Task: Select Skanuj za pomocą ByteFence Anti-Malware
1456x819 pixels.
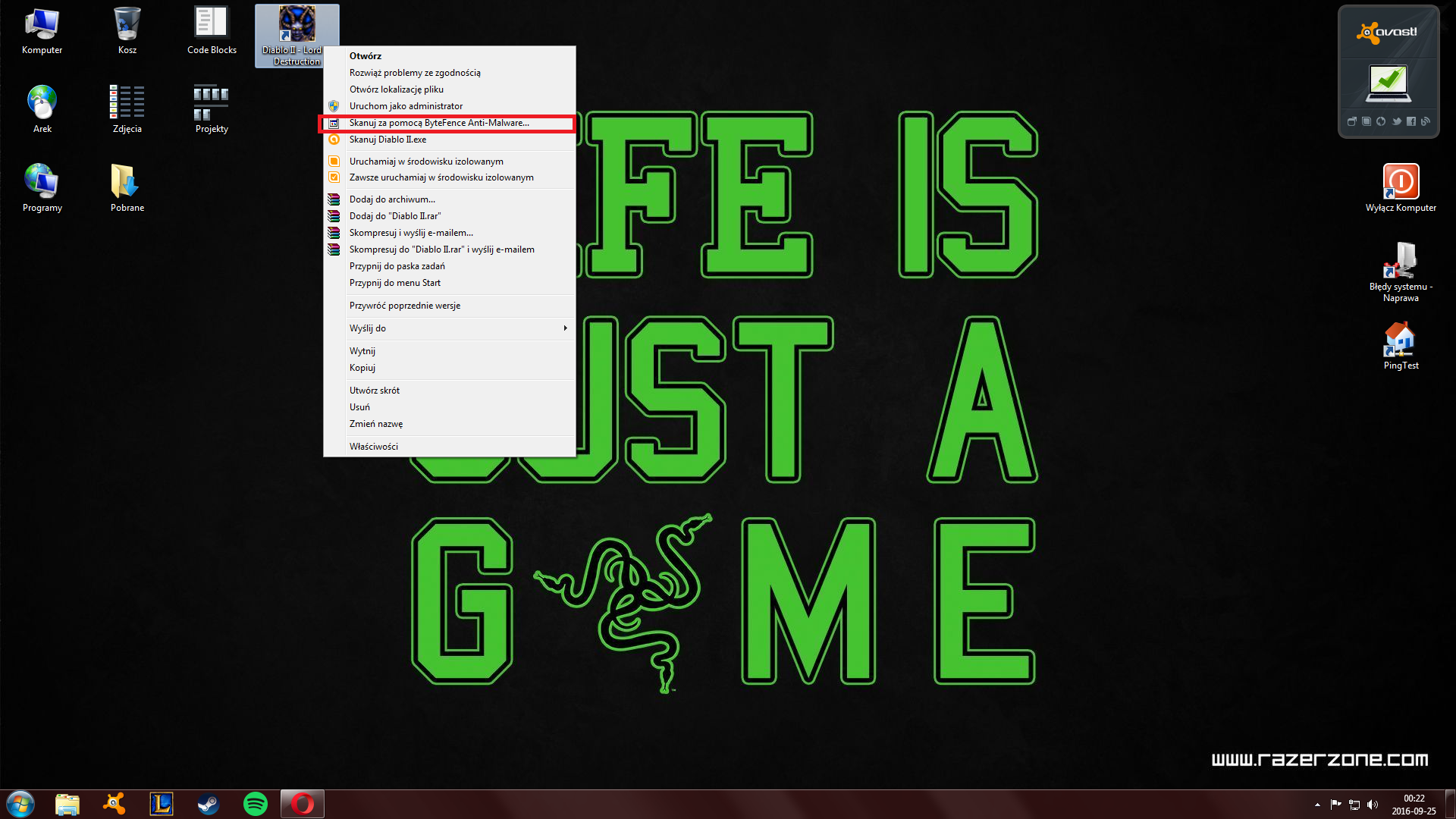Action: point(439,123)
